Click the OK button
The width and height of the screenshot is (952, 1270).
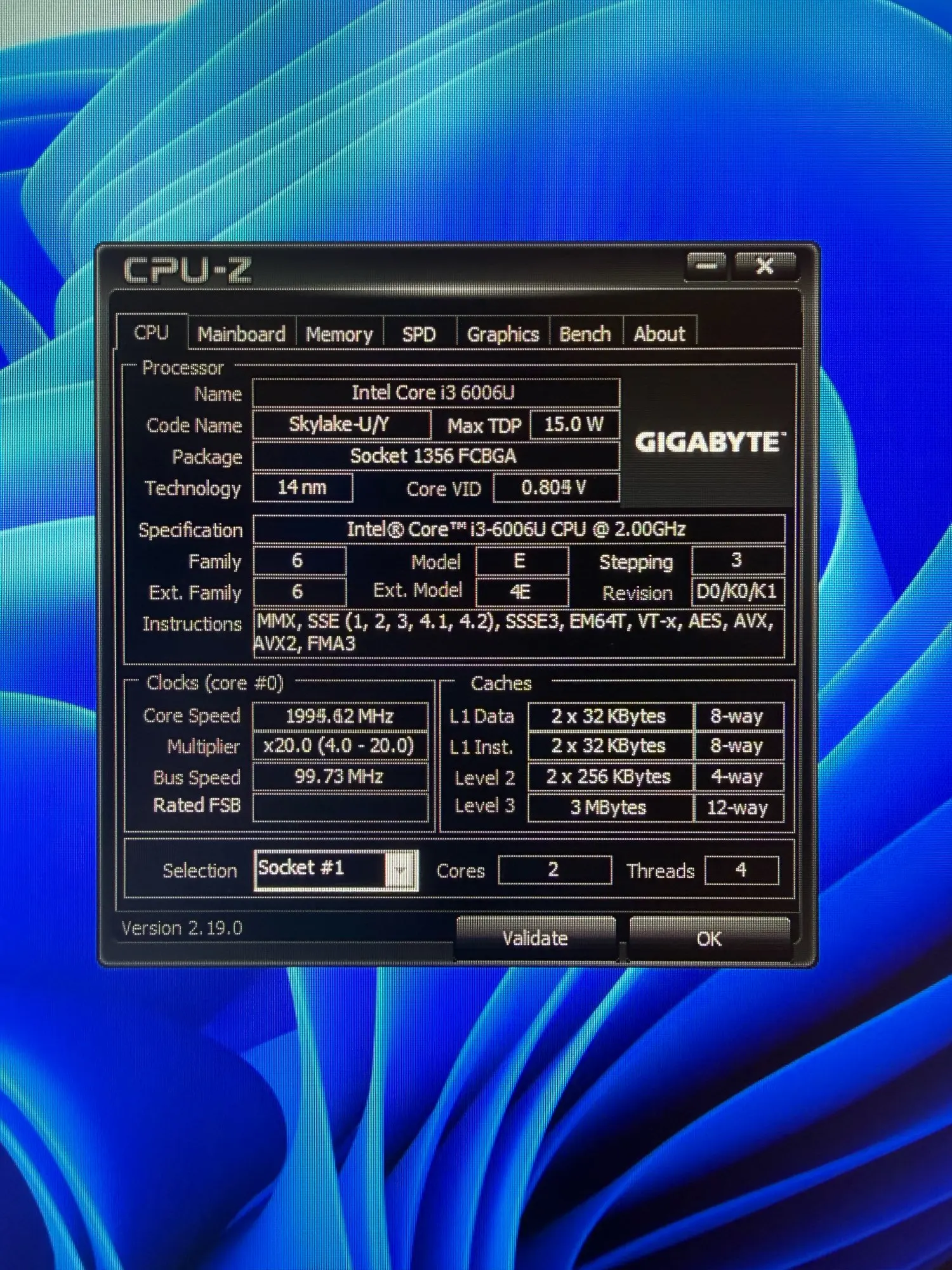[x=709, y=938]
